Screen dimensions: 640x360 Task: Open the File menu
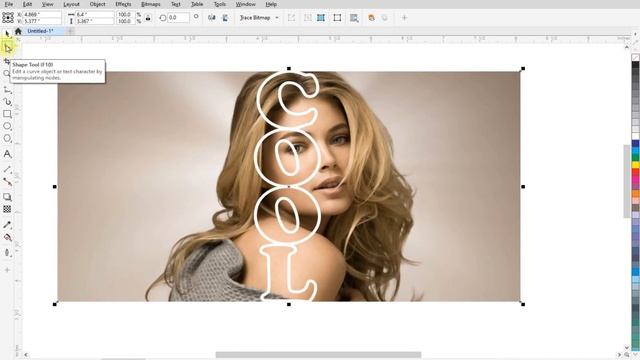9,4
